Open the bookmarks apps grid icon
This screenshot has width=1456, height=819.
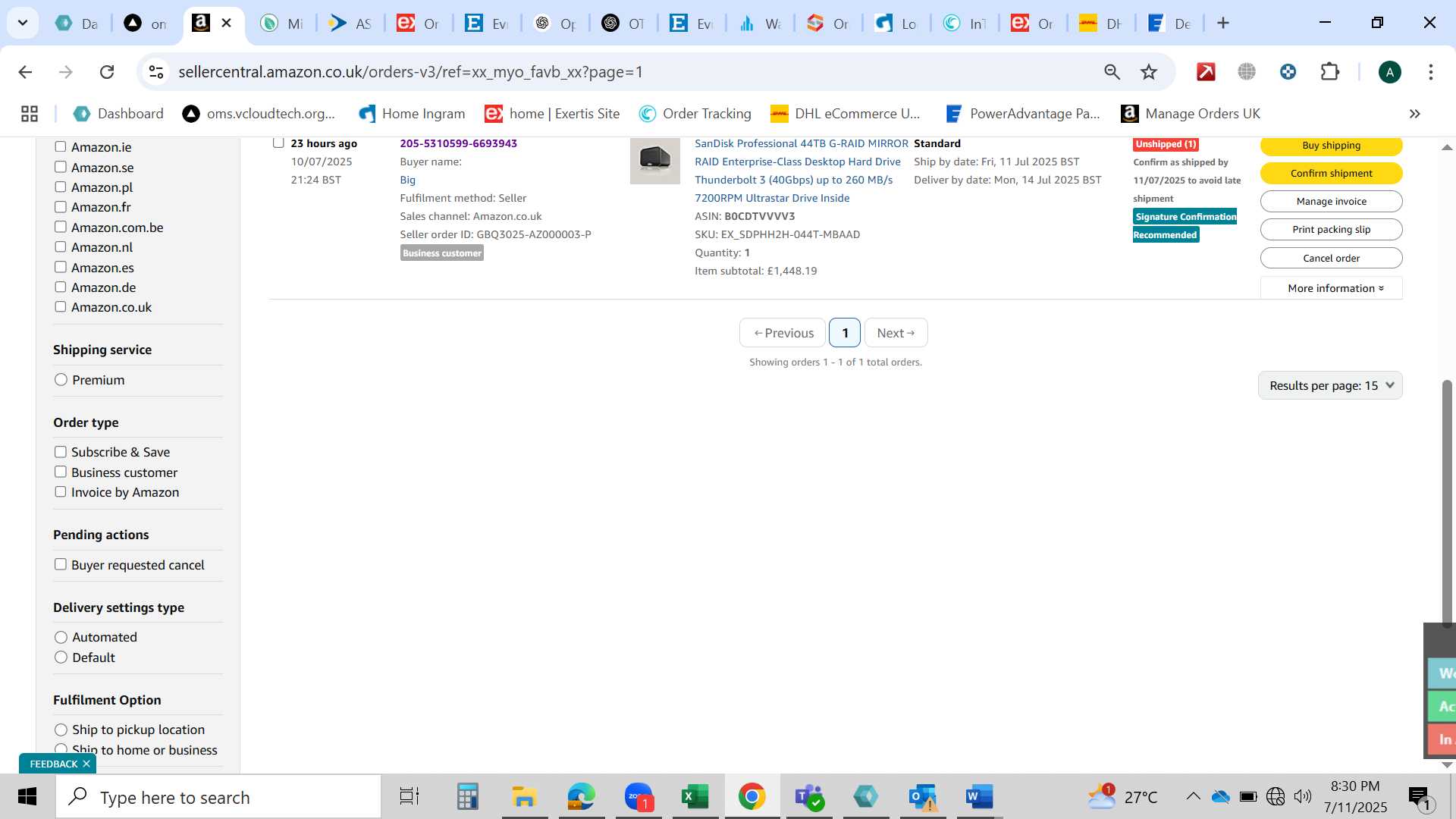30,114
